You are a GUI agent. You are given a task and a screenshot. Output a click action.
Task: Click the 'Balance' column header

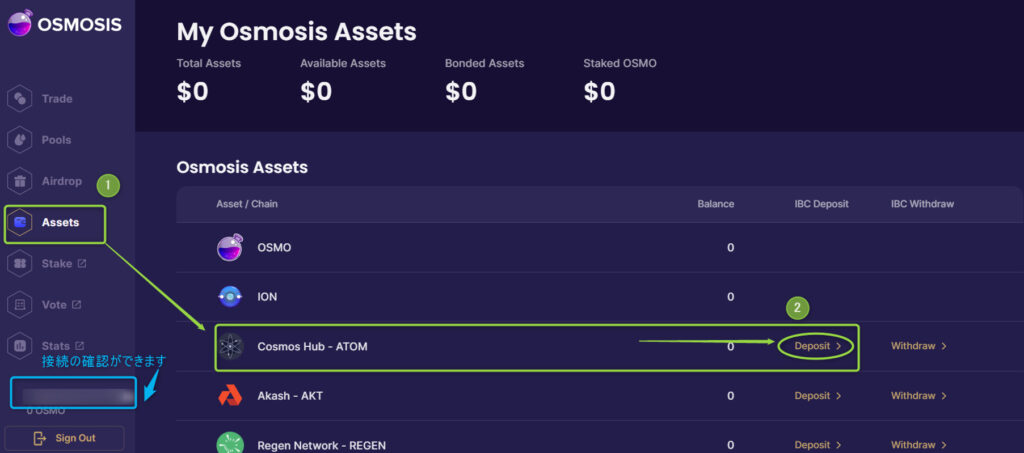[716, 204]
